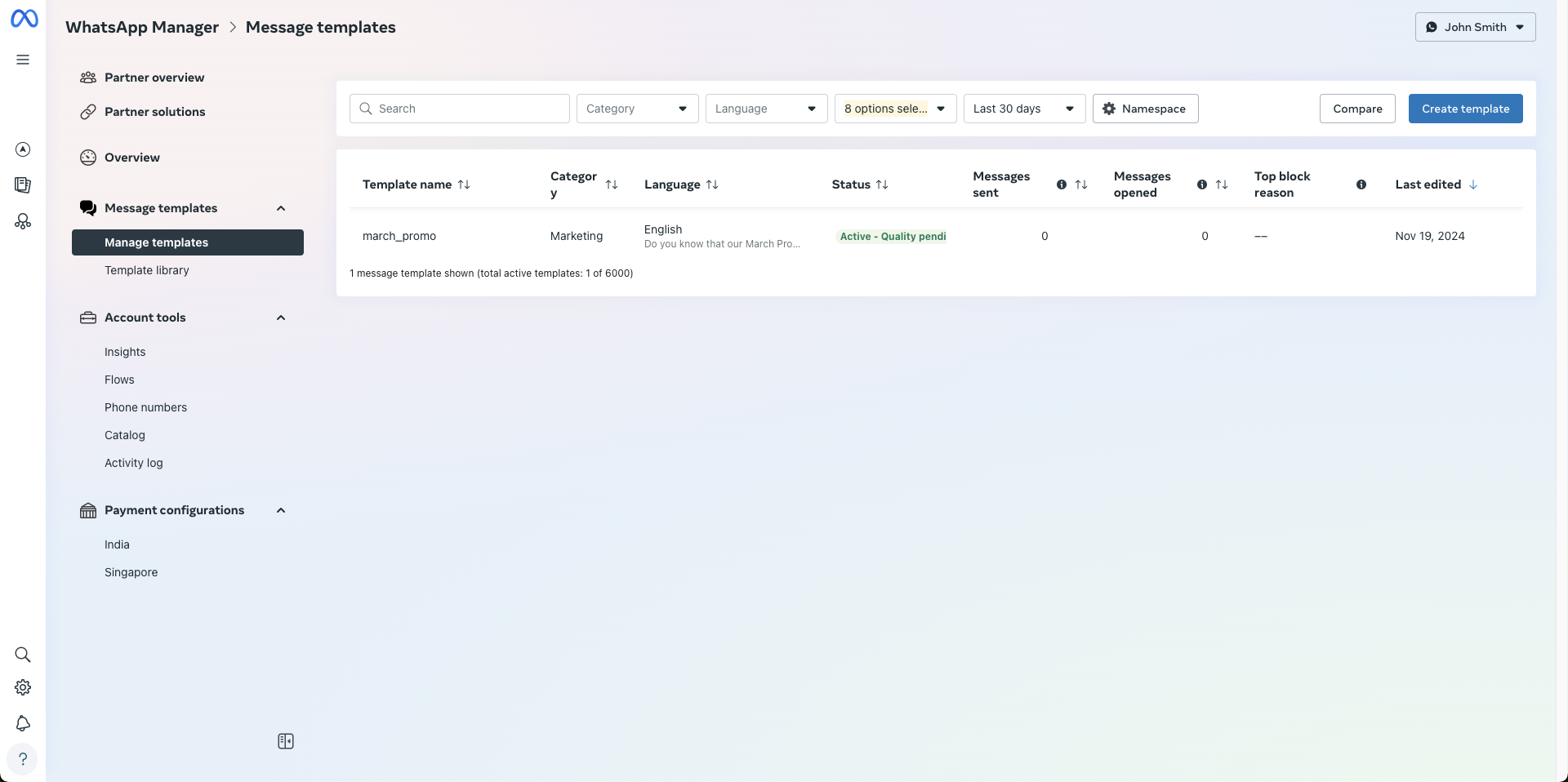
Task: Open notifications bell icon
Action: tap(23, 723)
